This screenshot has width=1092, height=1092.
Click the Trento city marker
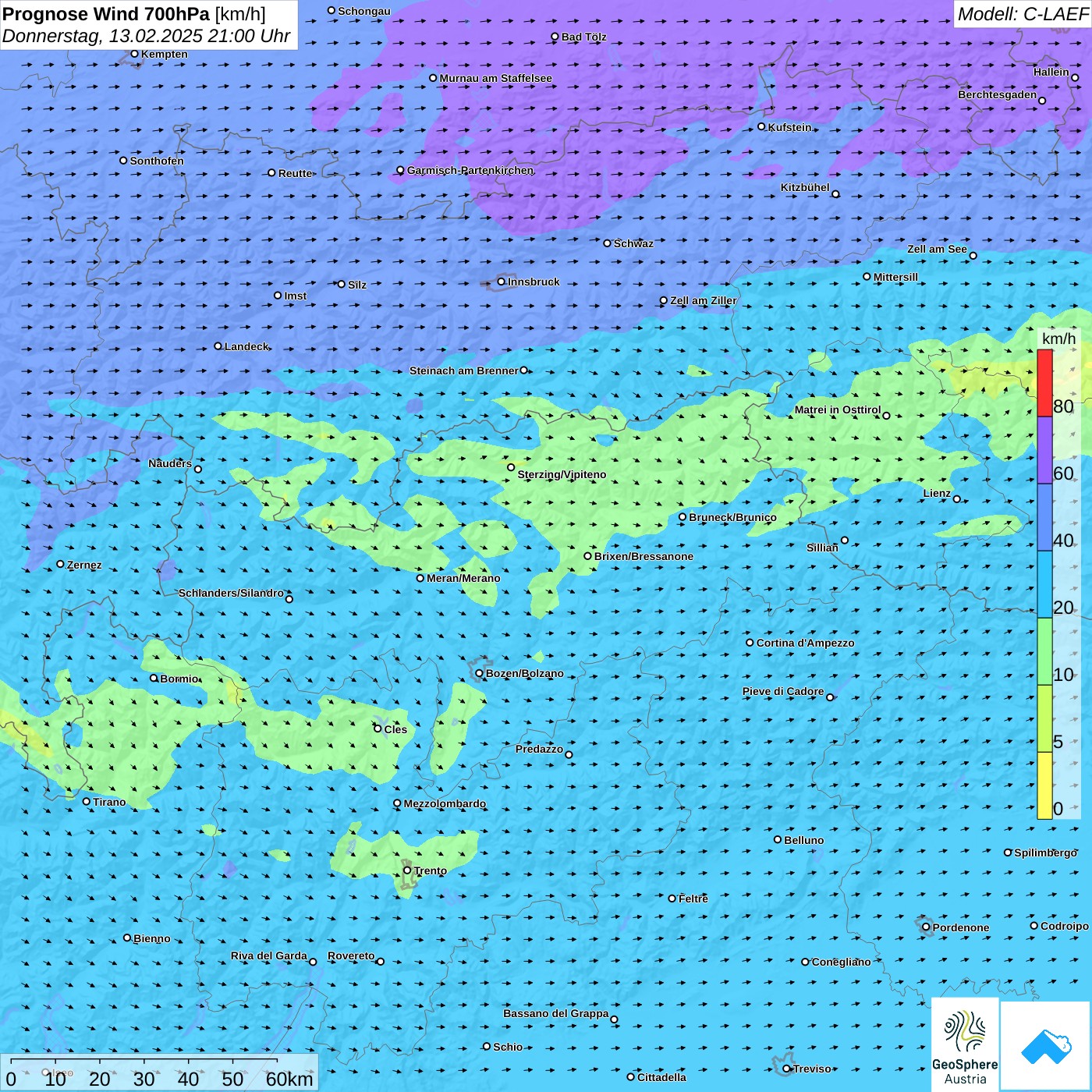tap(407, 870)
